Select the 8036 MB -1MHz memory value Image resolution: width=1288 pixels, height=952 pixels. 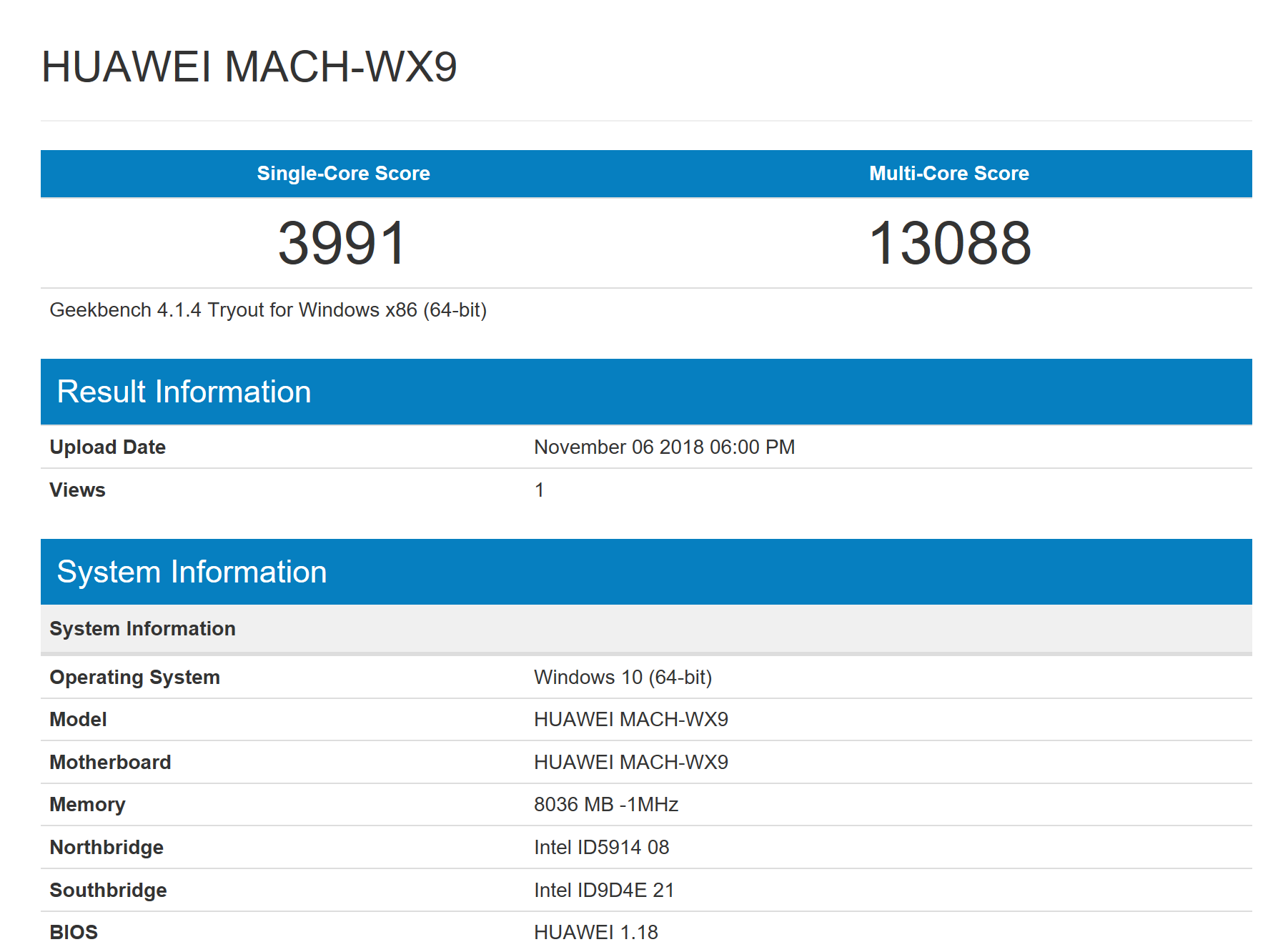click(x=606, y=805)
